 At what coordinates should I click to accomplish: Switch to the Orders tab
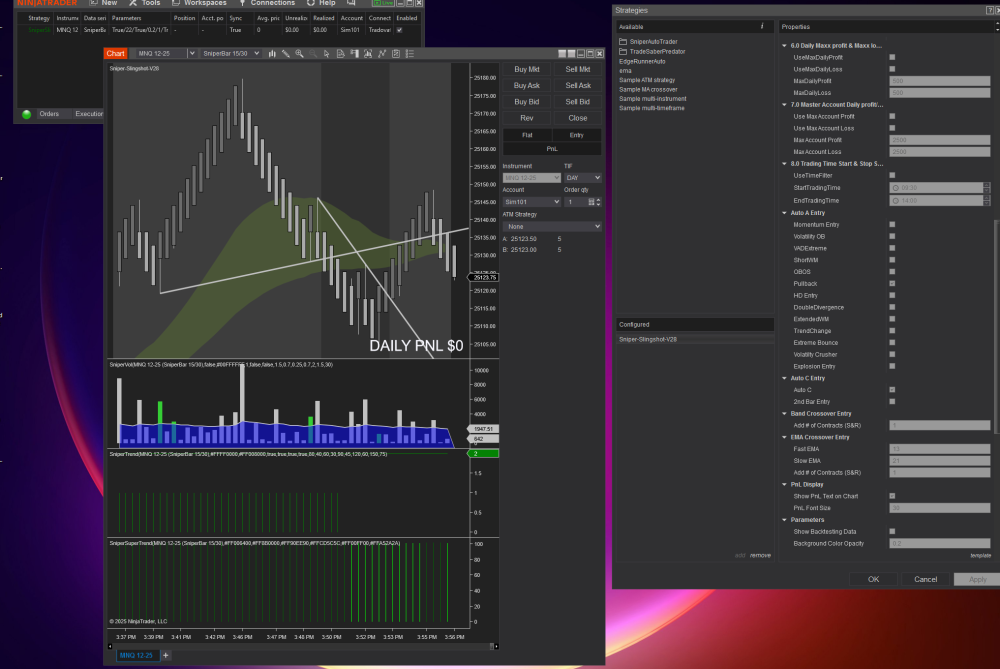click(x=49, y=114)
